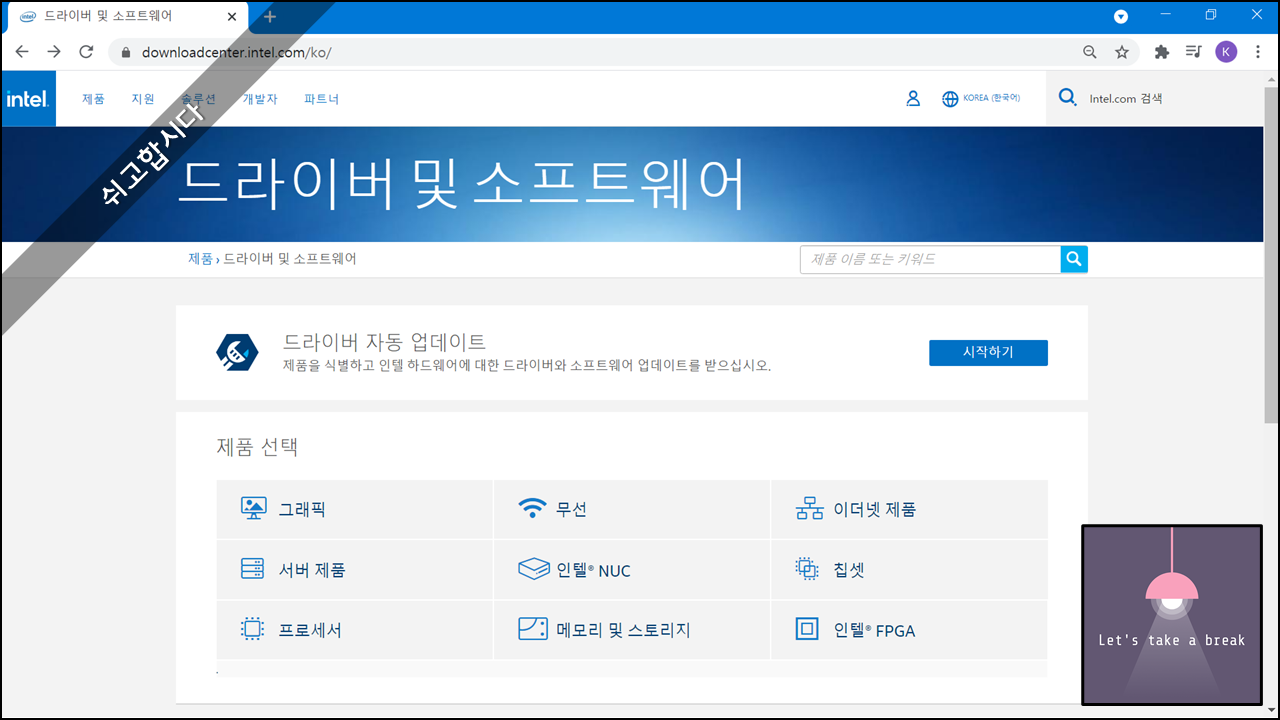This screenshot has width=1280, height=720.
Task: Click the 프로세서 product link
Action: tap(310, 630)
